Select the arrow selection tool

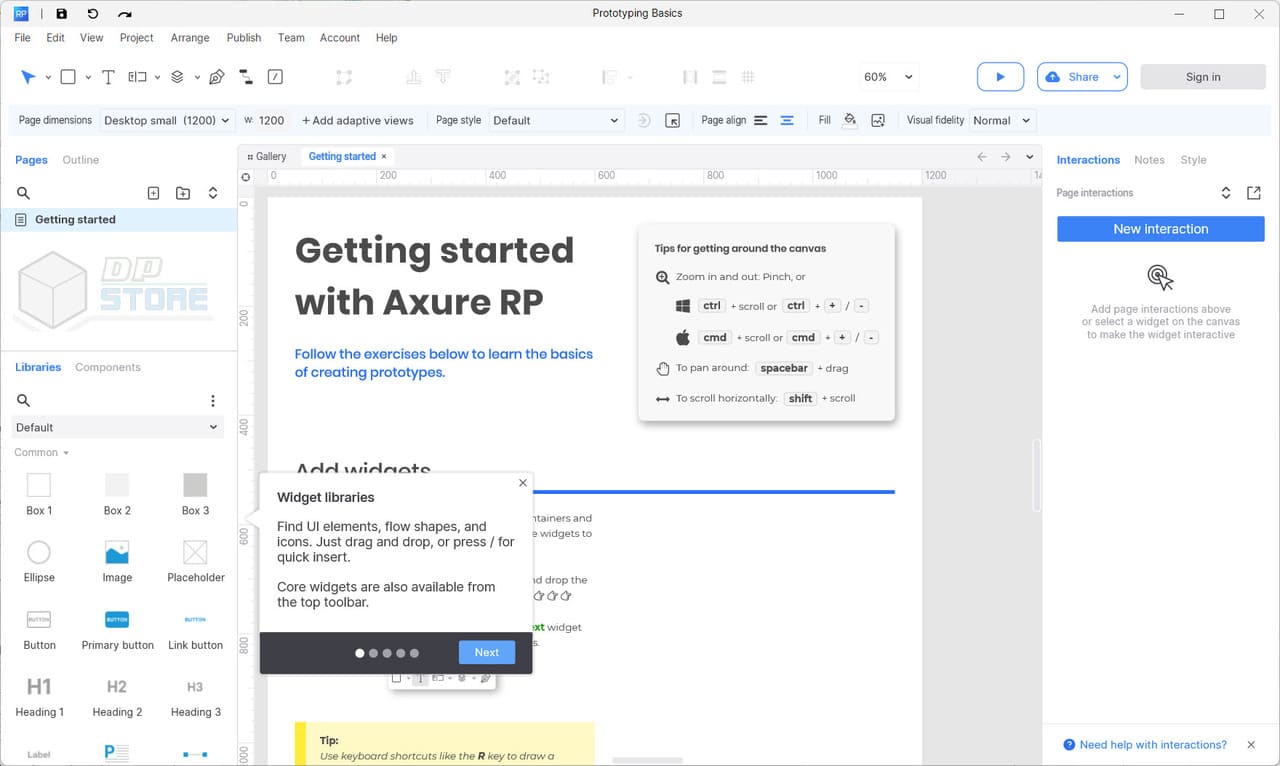(x=28, y=77)
